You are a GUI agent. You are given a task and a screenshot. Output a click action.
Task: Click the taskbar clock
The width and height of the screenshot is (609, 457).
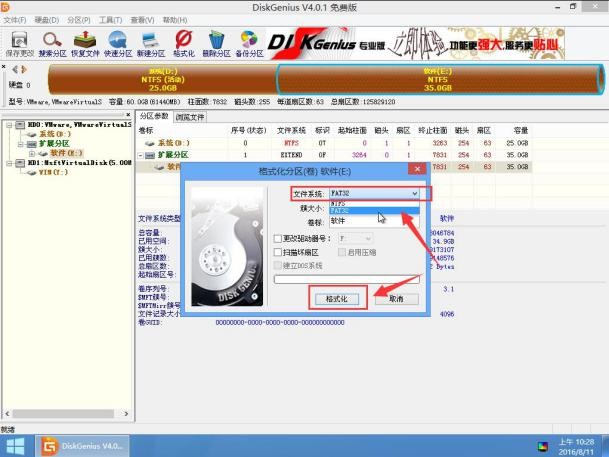point(576,447)
